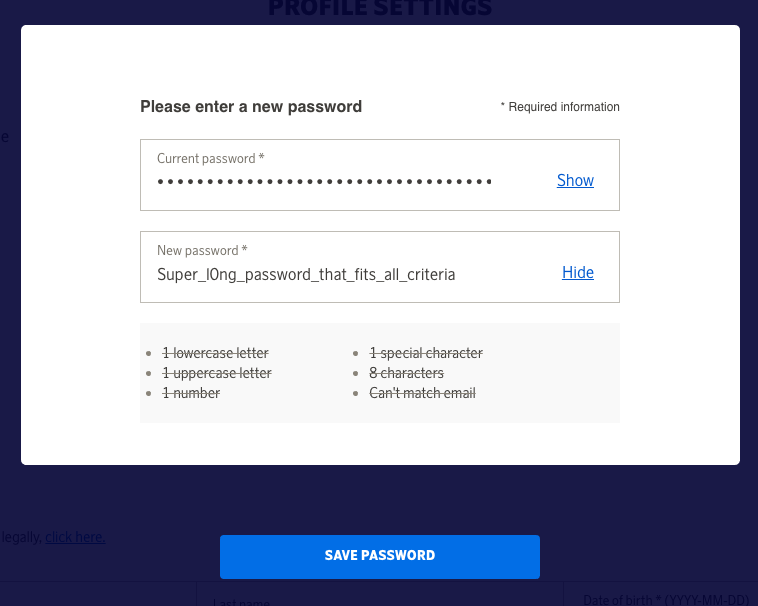The image size is (758, 606).
Task: Click the '1 uppercase letter' requirement
Action: (x=216, y=373)
